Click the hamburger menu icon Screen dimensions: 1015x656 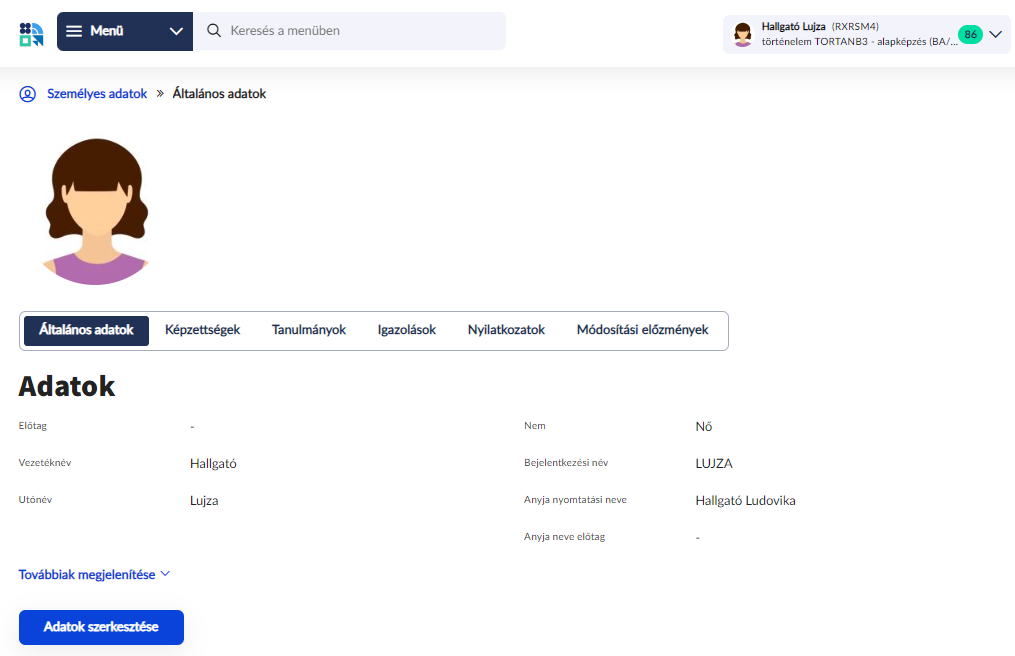tap(75, 31)
